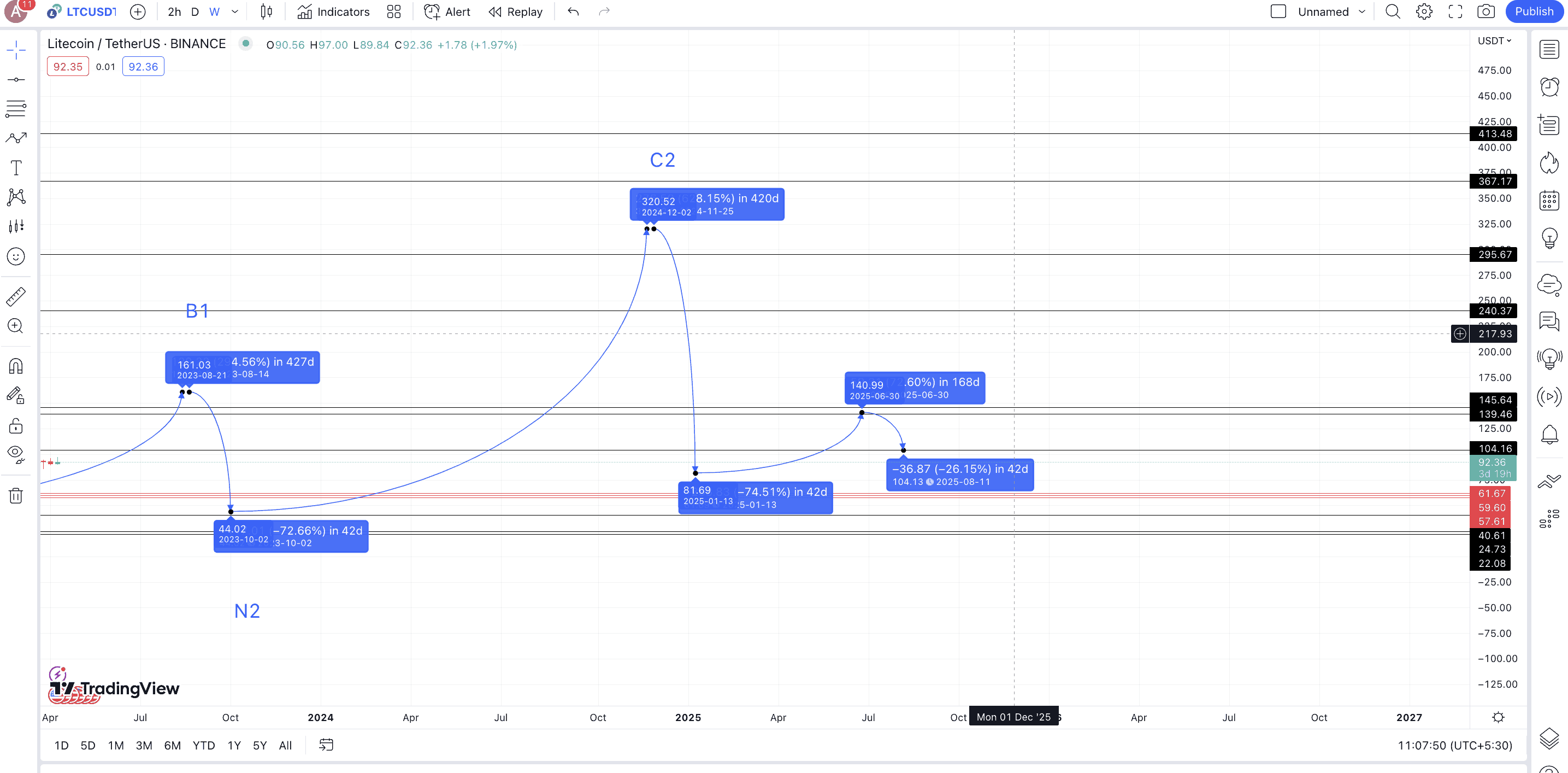Take chart snapshot with camera icon
The image size is (1568, 773).
coord(1486,11)
